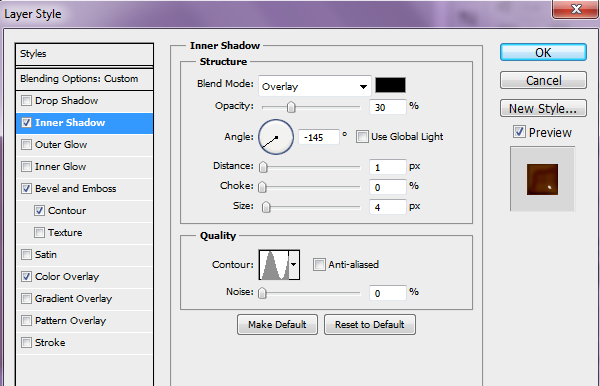Open the Color Overlay settings label

[x=67, y=277]
